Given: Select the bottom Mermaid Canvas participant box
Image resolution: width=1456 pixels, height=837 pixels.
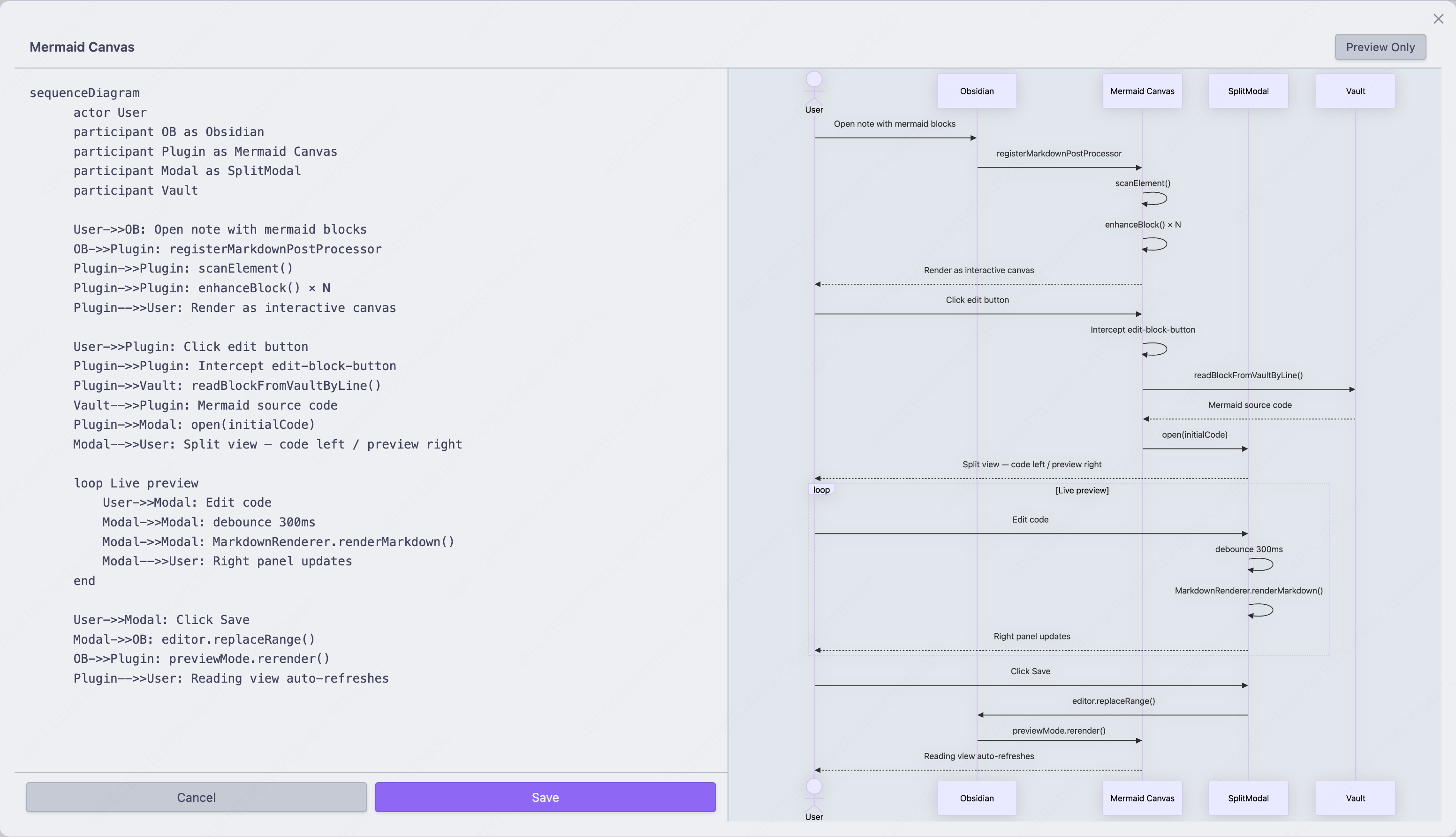Looking at the screenshot, I should (1142, 798).
